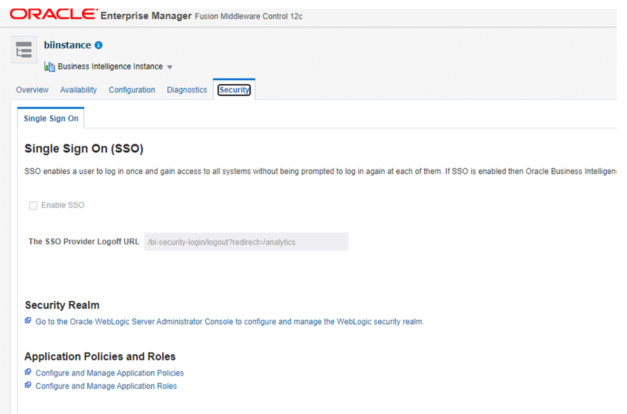627x414 pixels.
Task: Click the Security Realm heading
Action: (62, 305)
